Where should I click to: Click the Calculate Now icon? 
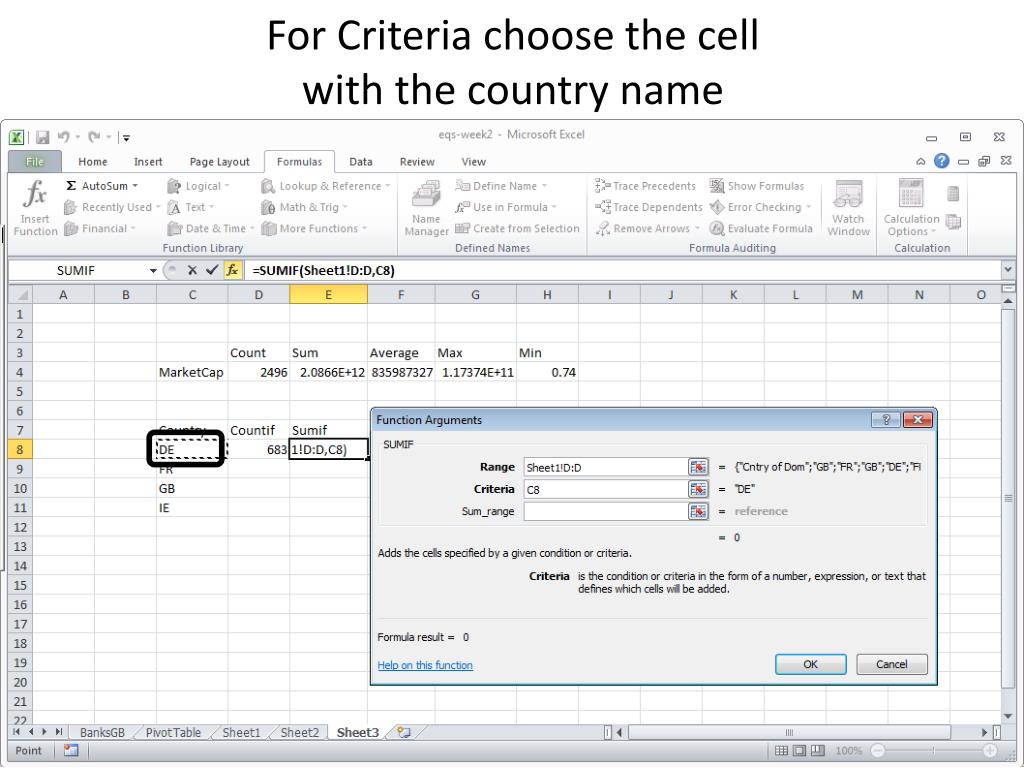tap(953, 194)
